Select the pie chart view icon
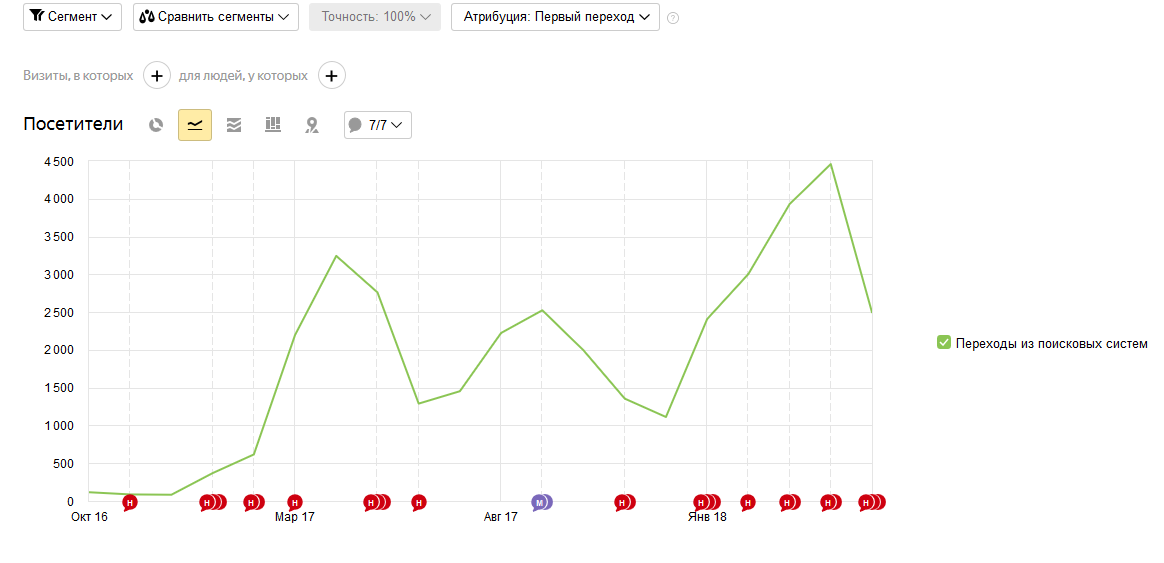 pyautogui.click(x=155, y=125)
